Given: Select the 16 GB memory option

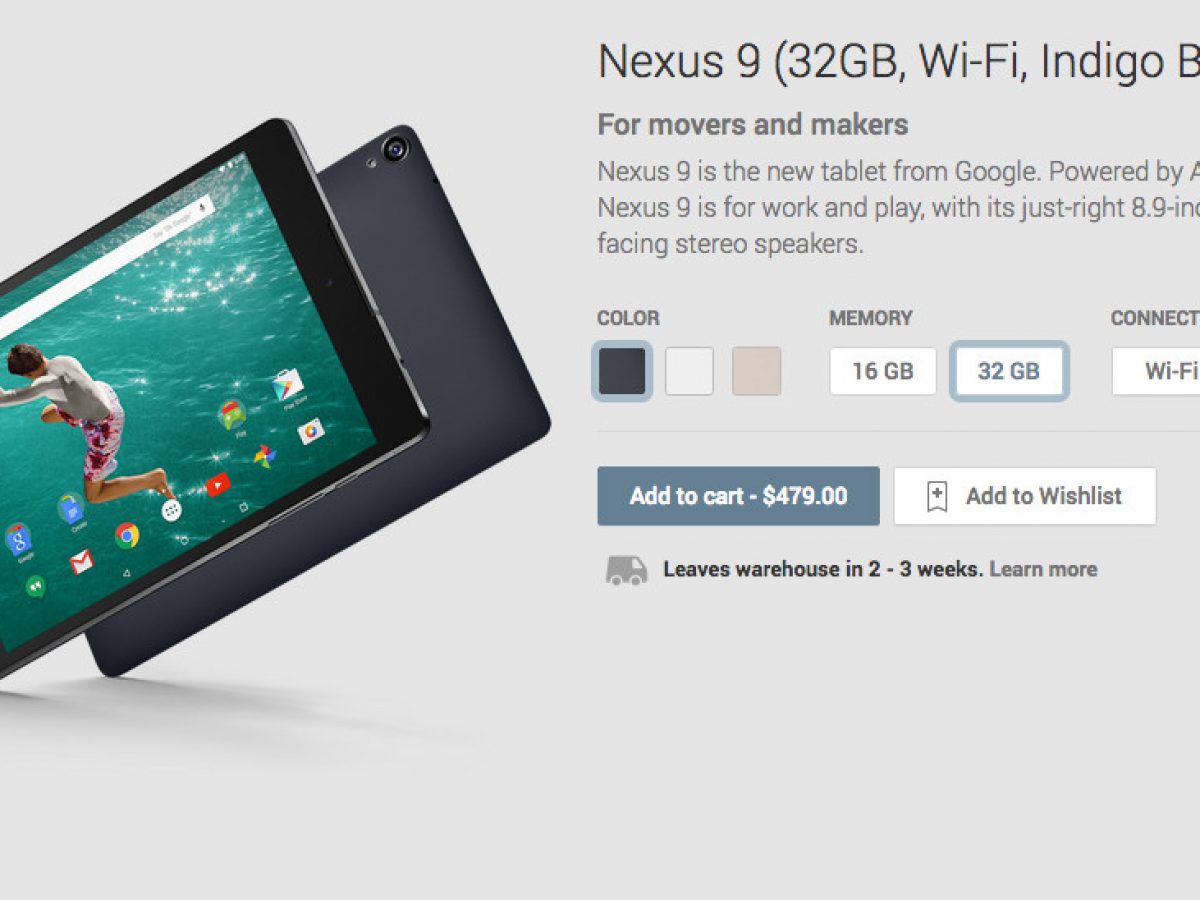Looking at the screenshot, I should coord(883,371).
